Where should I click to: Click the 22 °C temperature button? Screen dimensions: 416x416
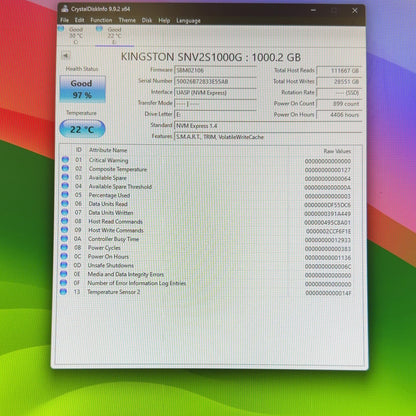pos(82,129)
